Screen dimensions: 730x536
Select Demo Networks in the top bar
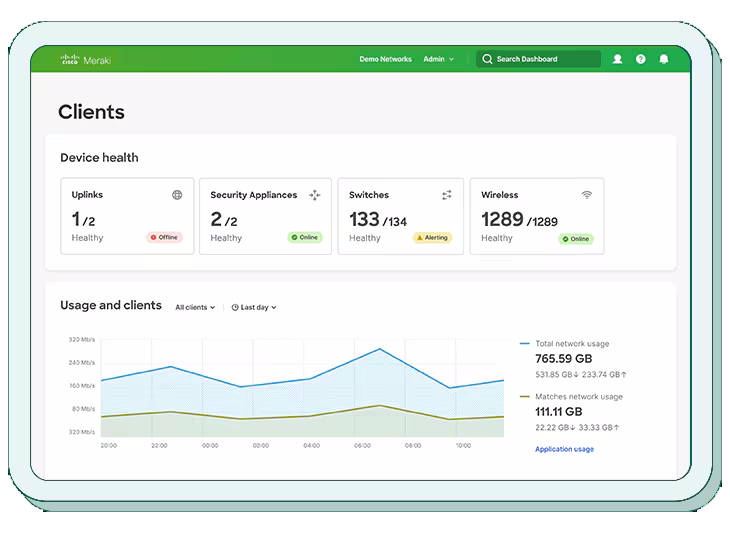pyautogui.click(x=385, y=59)
